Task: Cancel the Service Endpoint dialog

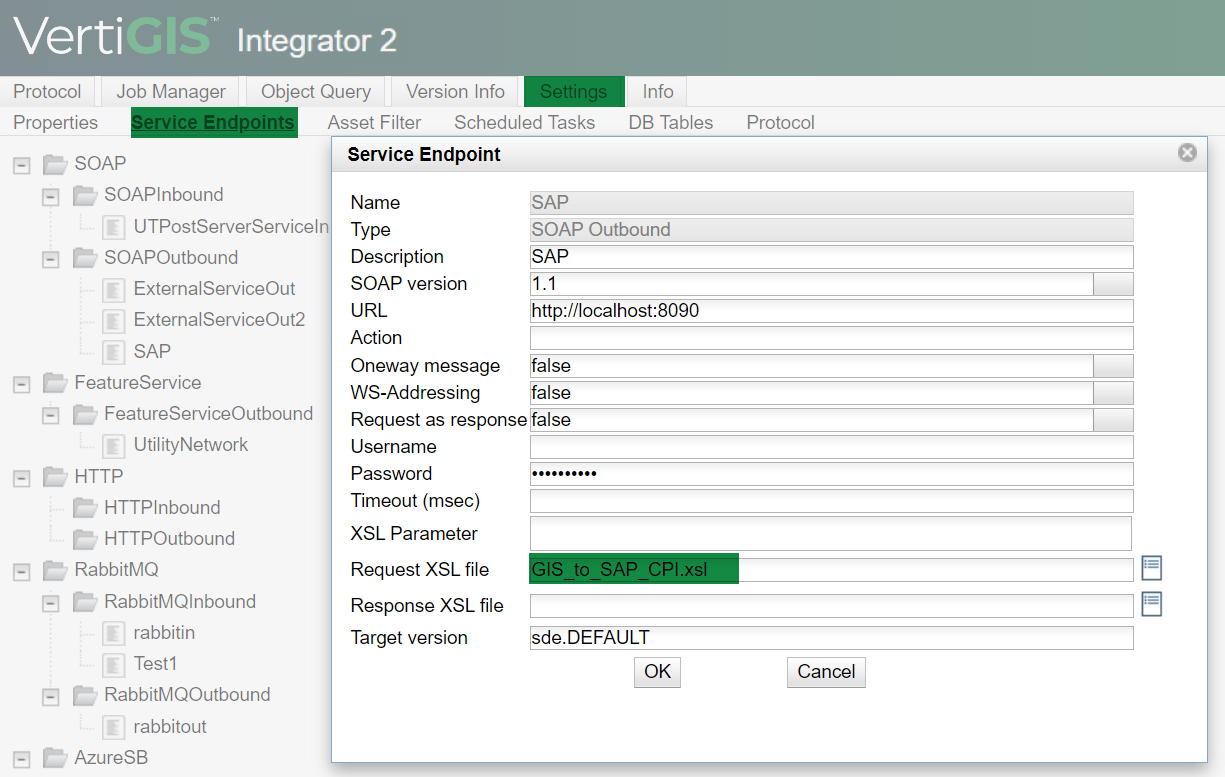Action: pos(826,672)
